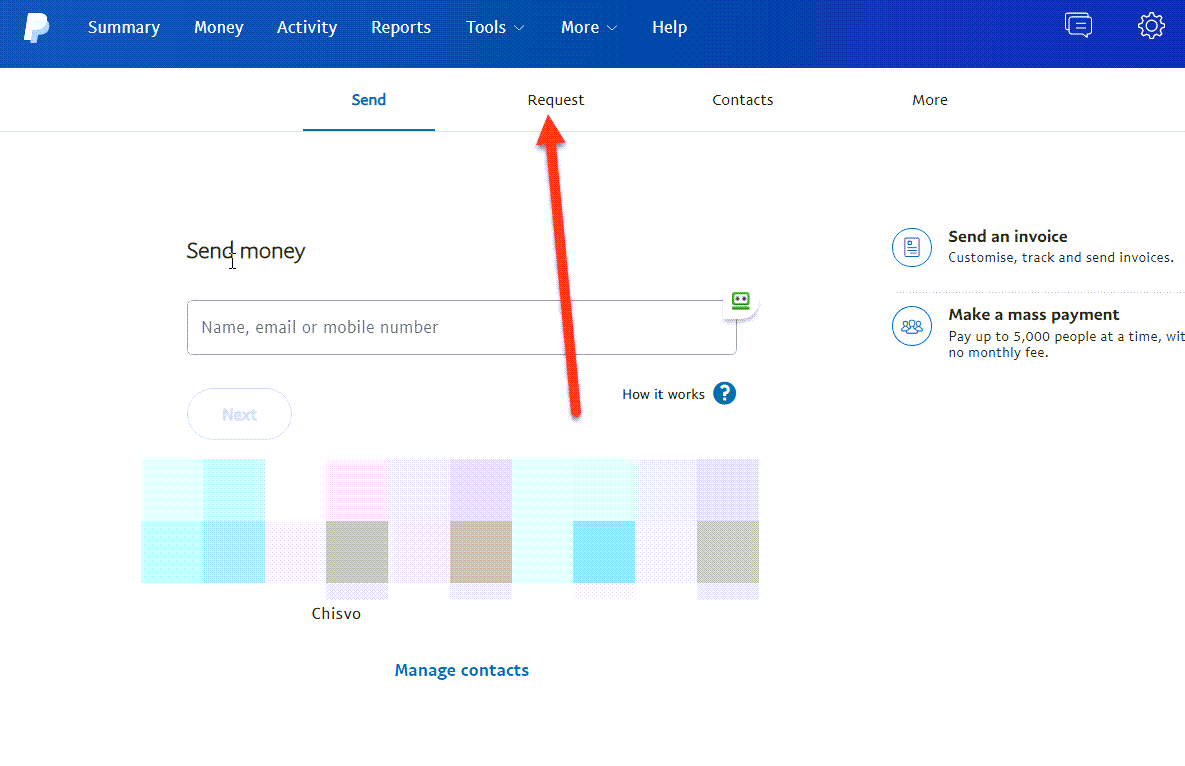Open the Send an invoice link
This screenshot has height=766, width=1185.
tap(1007, 236)
